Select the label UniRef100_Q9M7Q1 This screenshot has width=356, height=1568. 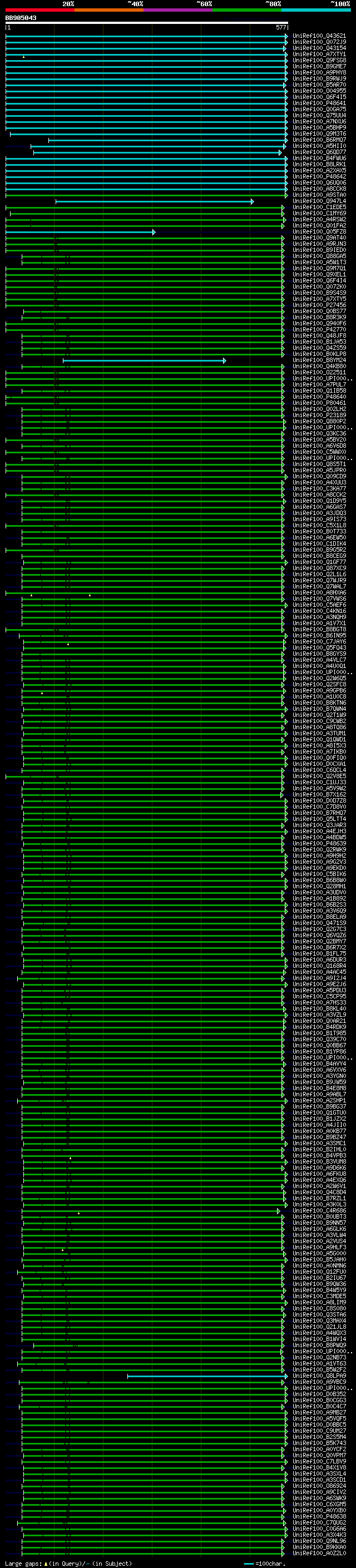pyautogui.click(x=319, y=269)
